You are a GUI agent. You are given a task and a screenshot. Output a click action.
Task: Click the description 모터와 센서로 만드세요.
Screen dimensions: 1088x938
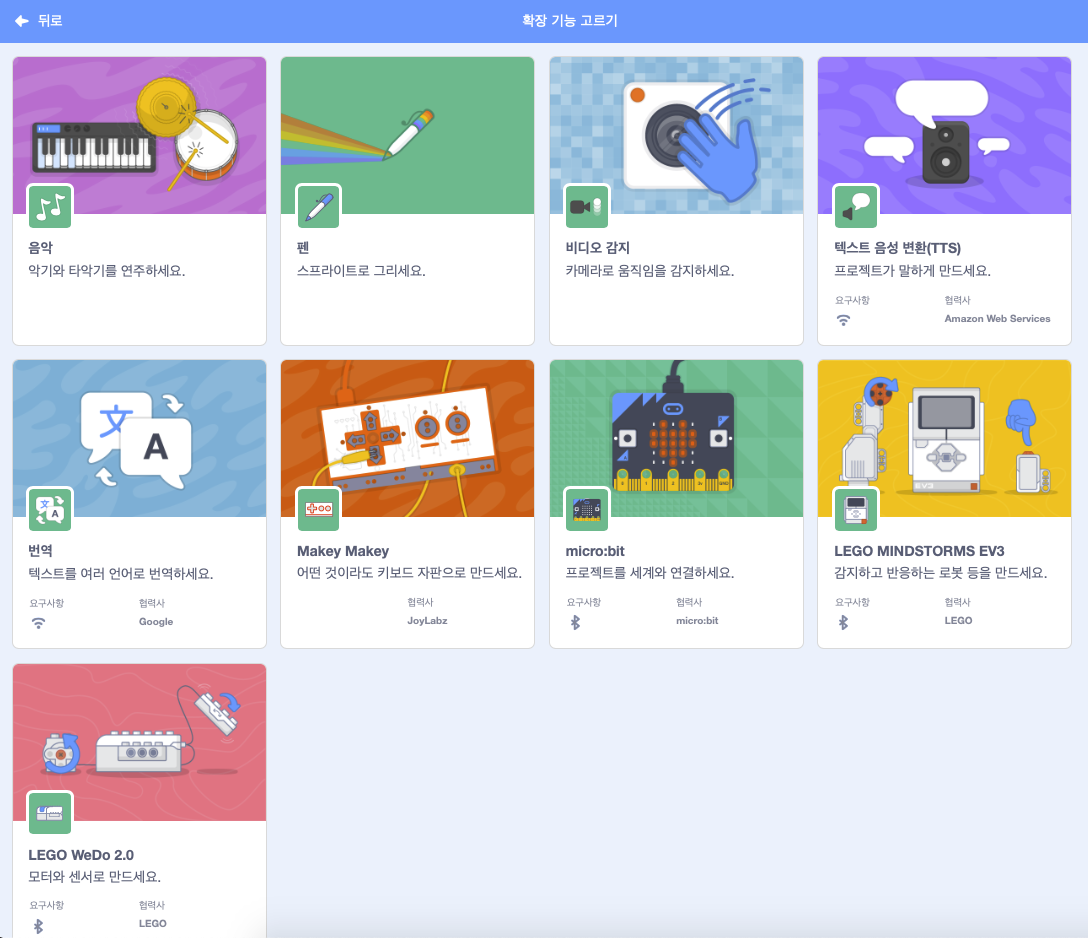[94, 877]
